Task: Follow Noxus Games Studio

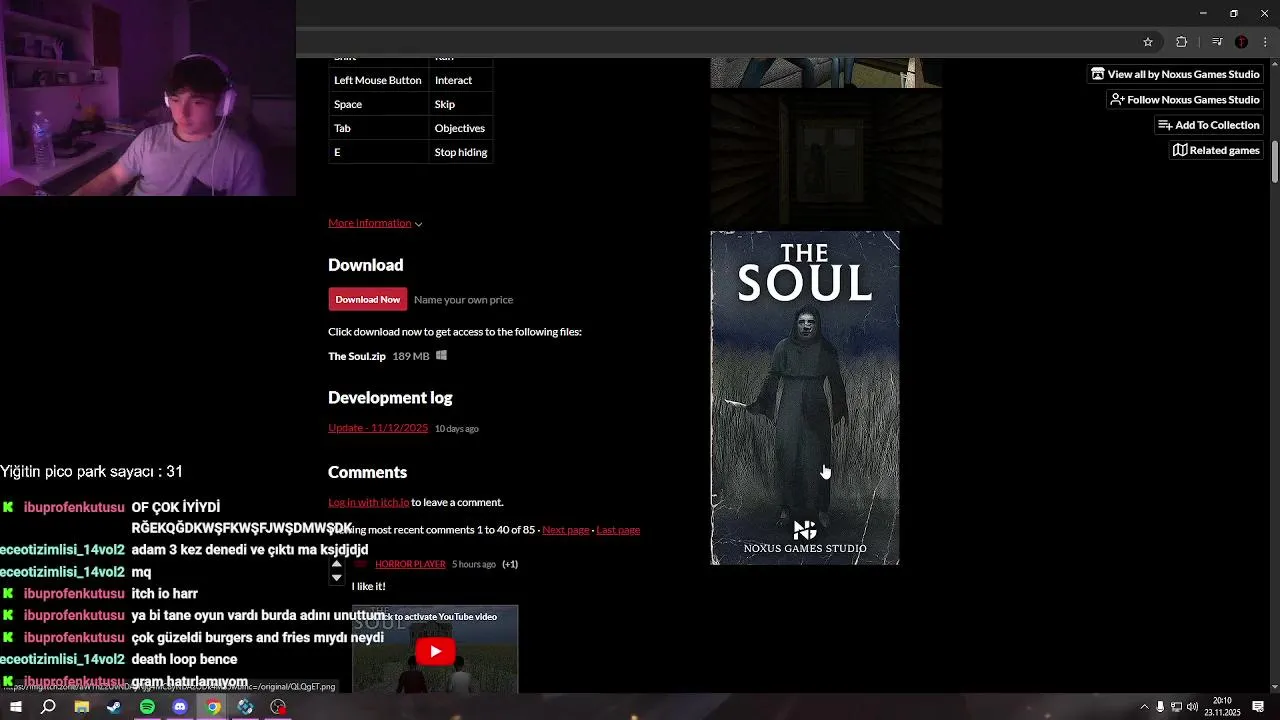Action: [1185, 99]
